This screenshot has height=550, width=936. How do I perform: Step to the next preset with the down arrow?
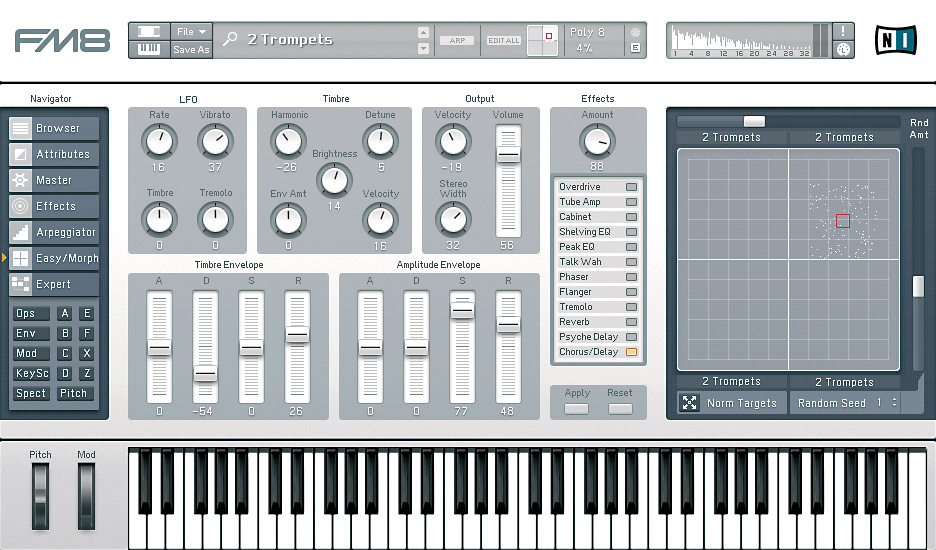[424, 48]
